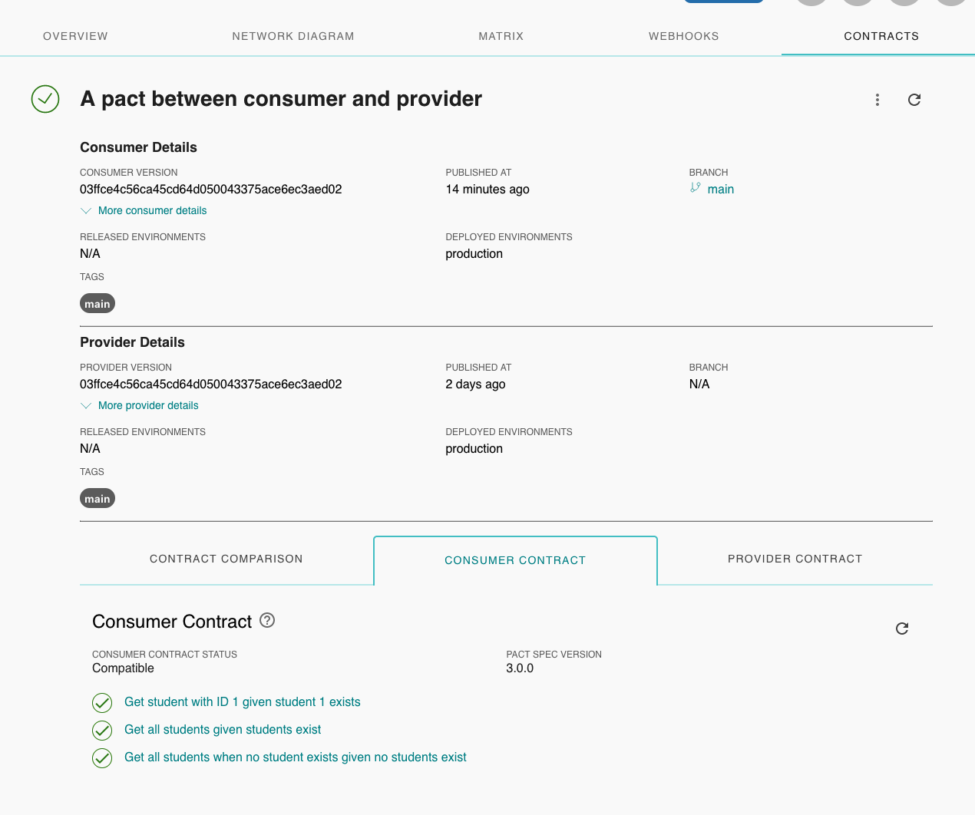This screenshot has height=815, width=975.
Task: Refresh the pact details at top
Action: pyautogui.click(x=914, y=100)
